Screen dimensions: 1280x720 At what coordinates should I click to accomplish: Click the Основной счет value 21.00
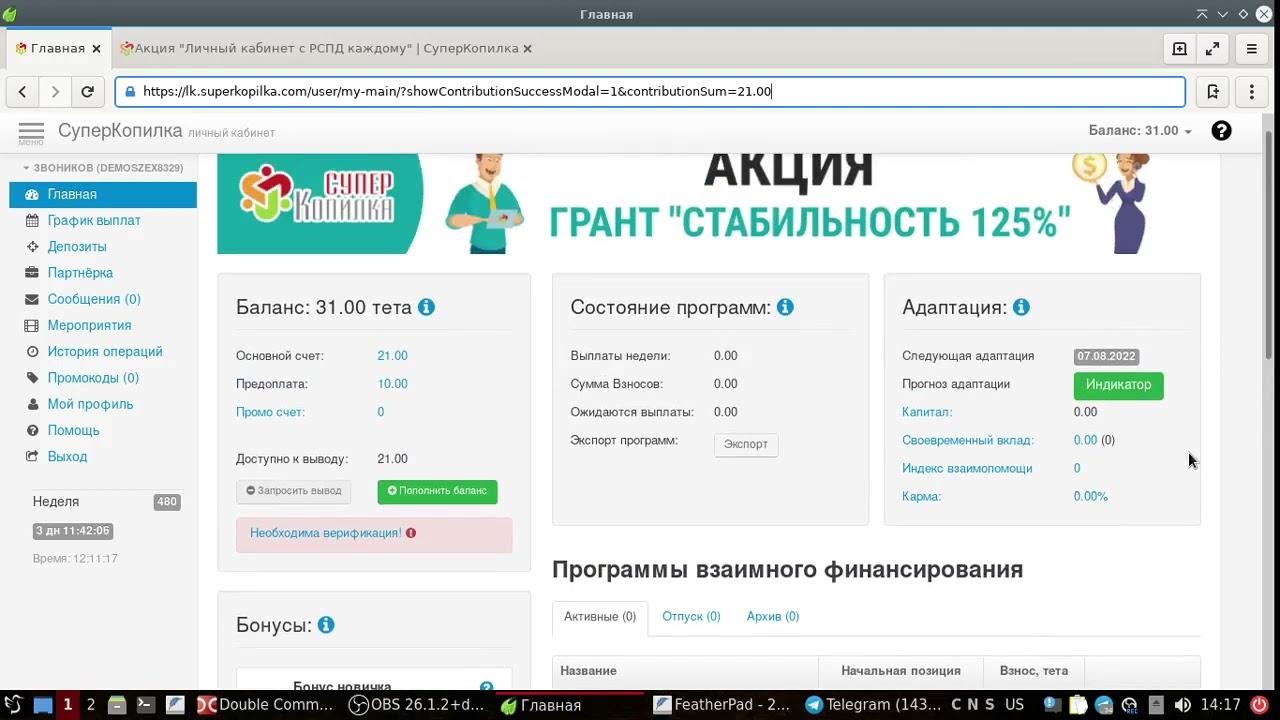coord(392,356)
